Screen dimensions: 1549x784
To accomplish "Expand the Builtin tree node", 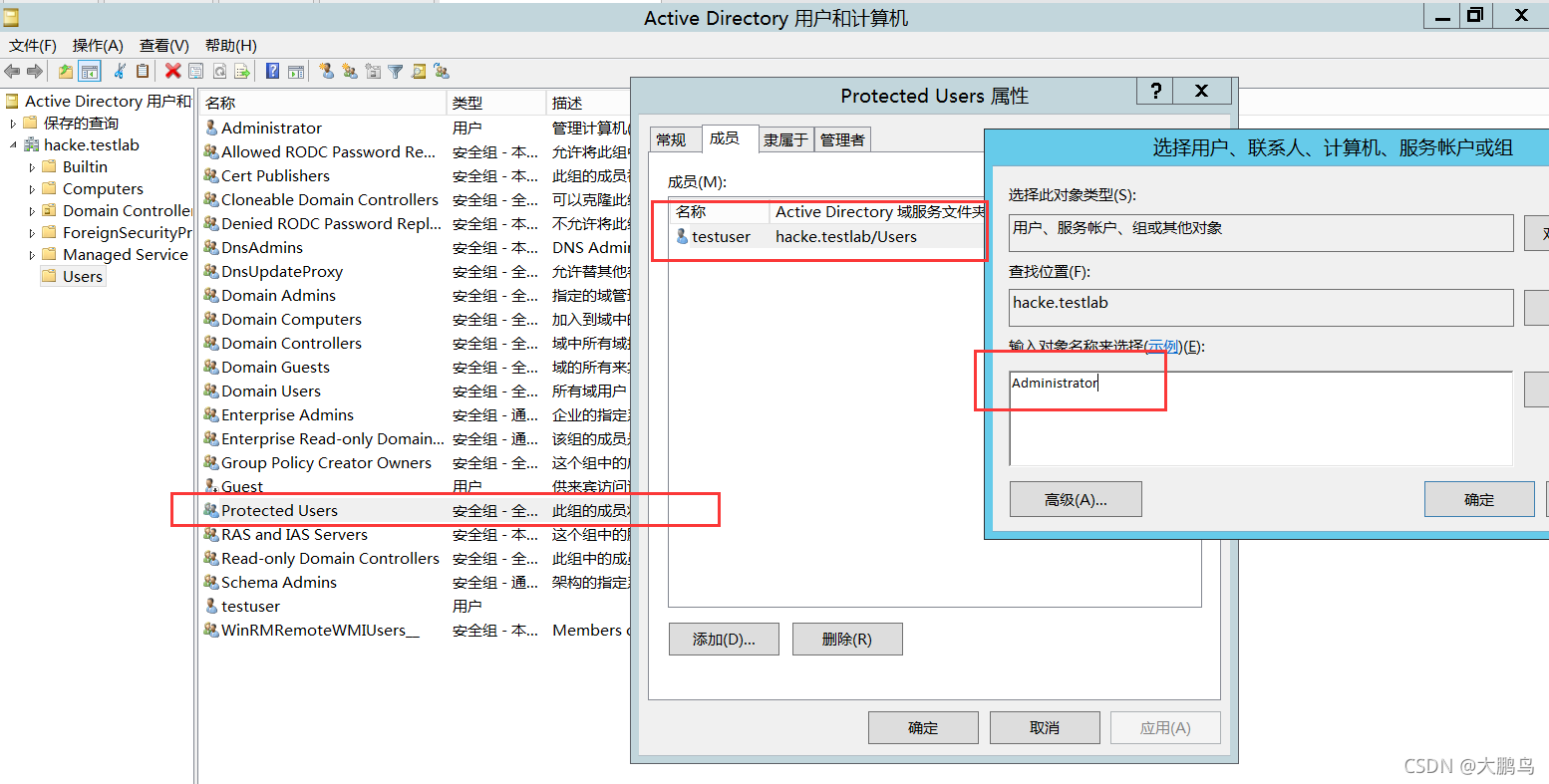I will 32,167.
